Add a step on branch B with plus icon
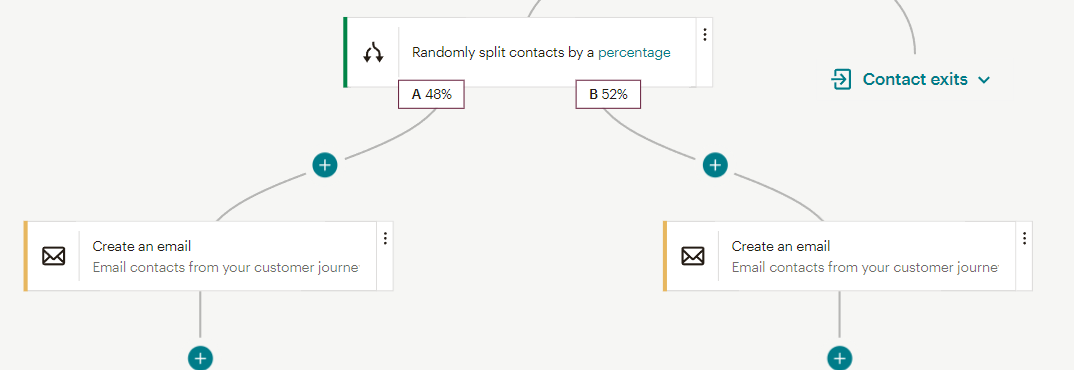Screen dimensions: 1074x370 tap(715, 164)
